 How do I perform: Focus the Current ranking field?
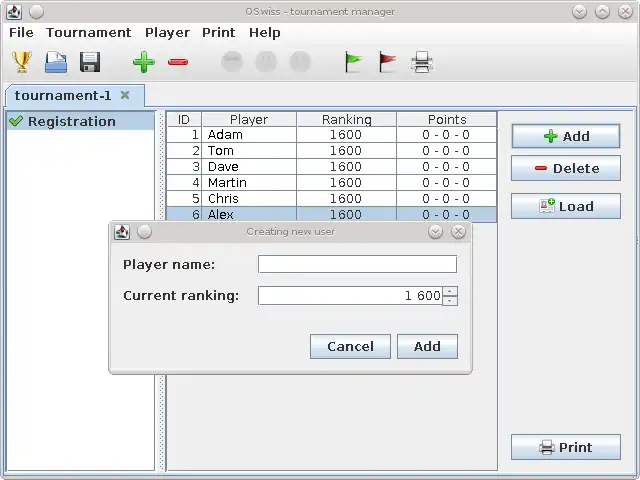[x=350, y=296]
